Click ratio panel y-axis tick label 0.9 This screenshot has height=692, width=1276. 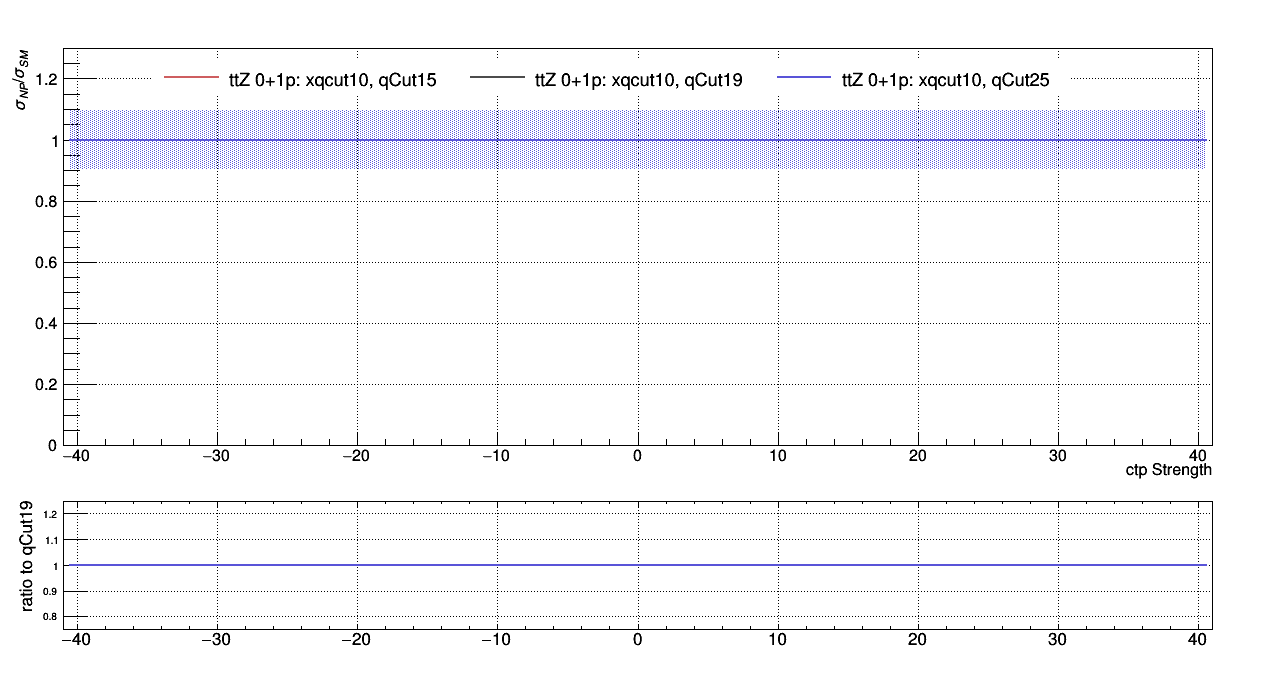tap(52, 591)
